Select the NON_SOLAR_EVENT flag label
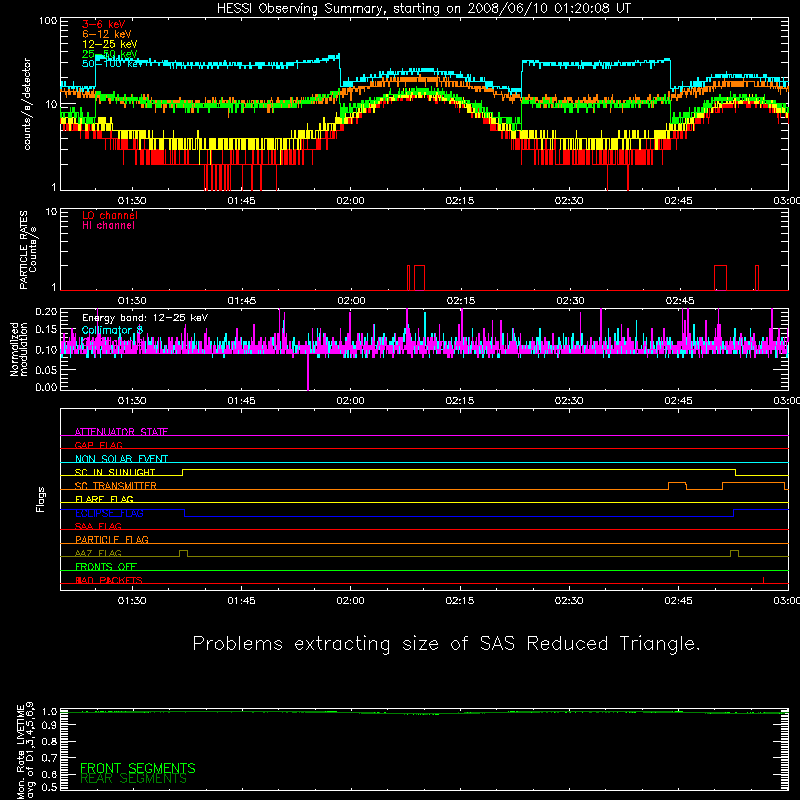 tap(121, 459)
